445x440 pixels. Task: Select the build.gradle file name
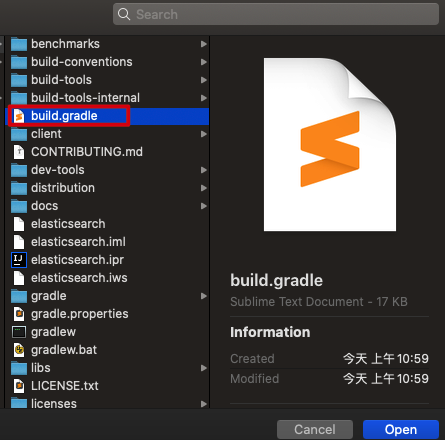[64, 116]
